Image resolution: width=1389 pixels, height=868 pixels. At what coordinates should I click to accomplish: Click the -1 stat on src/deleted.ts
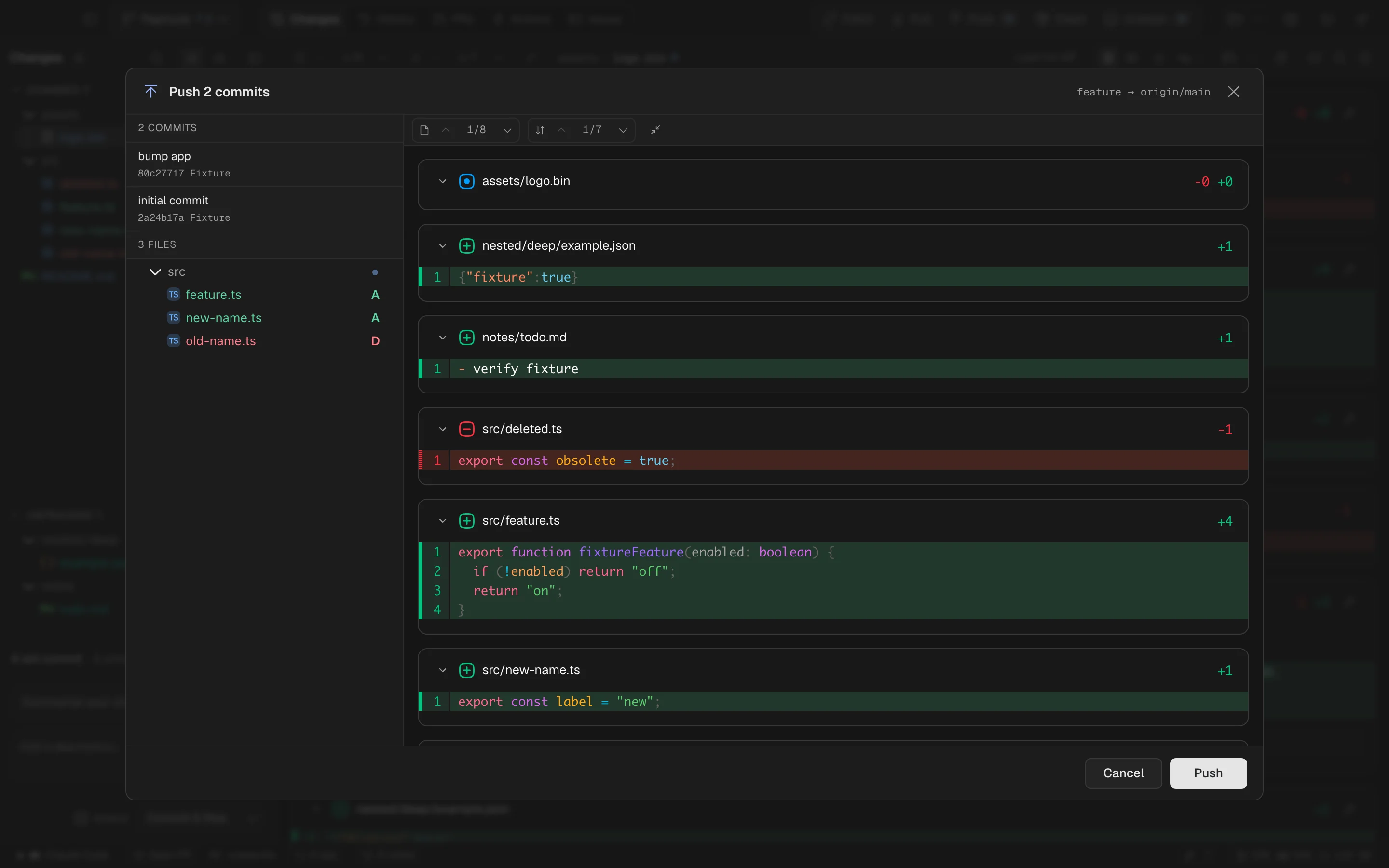(1225, 430)
